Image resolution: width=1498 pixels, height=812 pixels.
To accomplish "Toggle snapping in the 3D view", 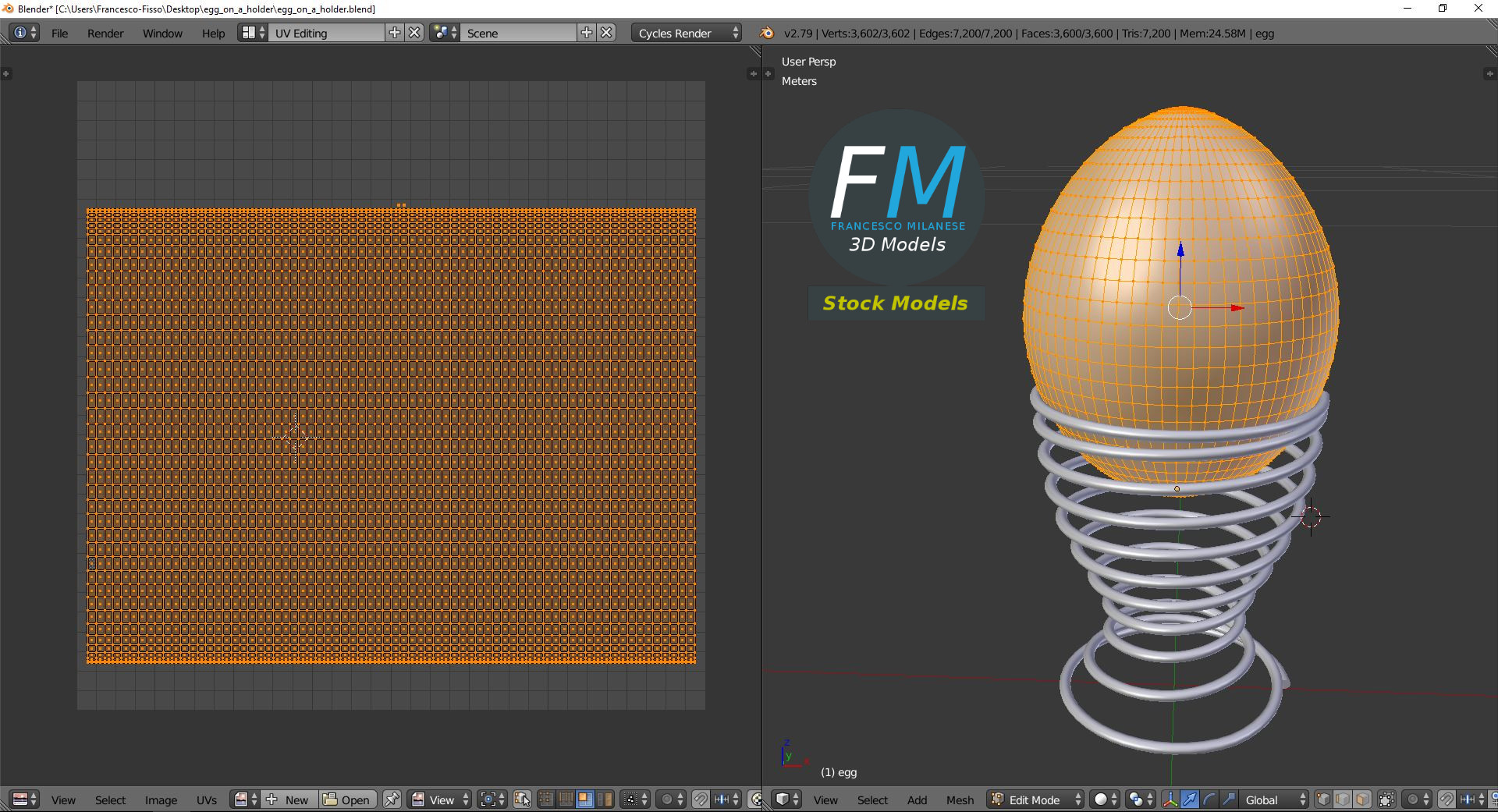I will pyautogui.click(x=1447, y=800).
